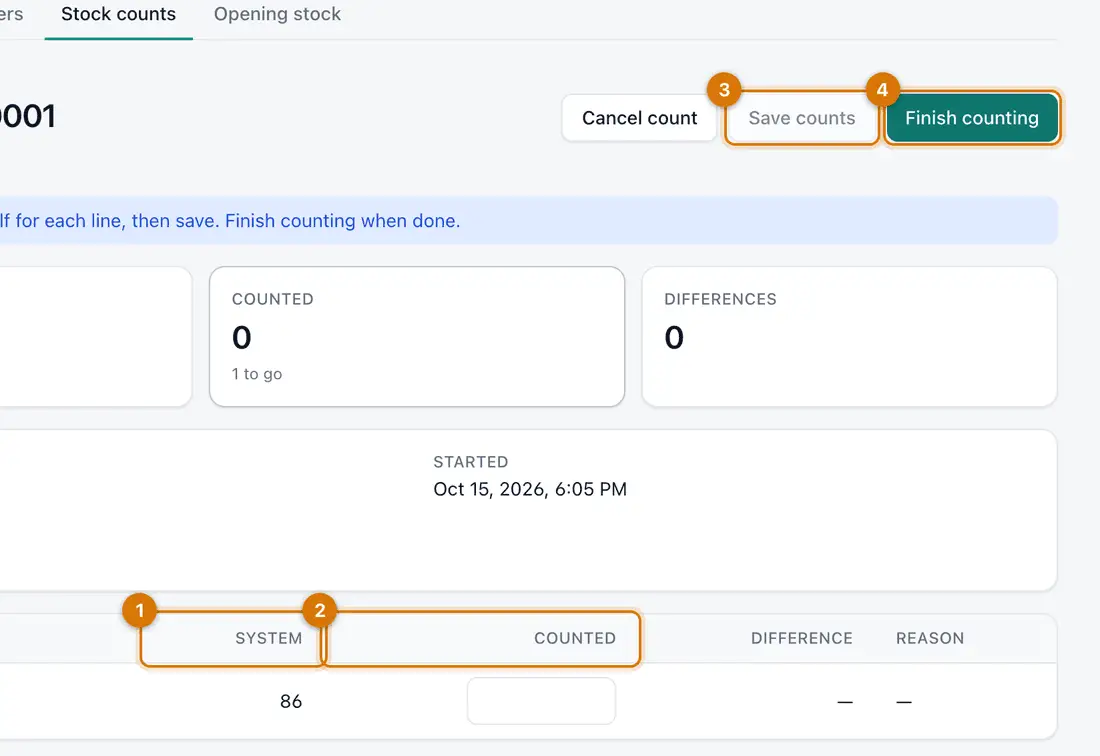Click the system quantity value 86

[x=290, y=701]
